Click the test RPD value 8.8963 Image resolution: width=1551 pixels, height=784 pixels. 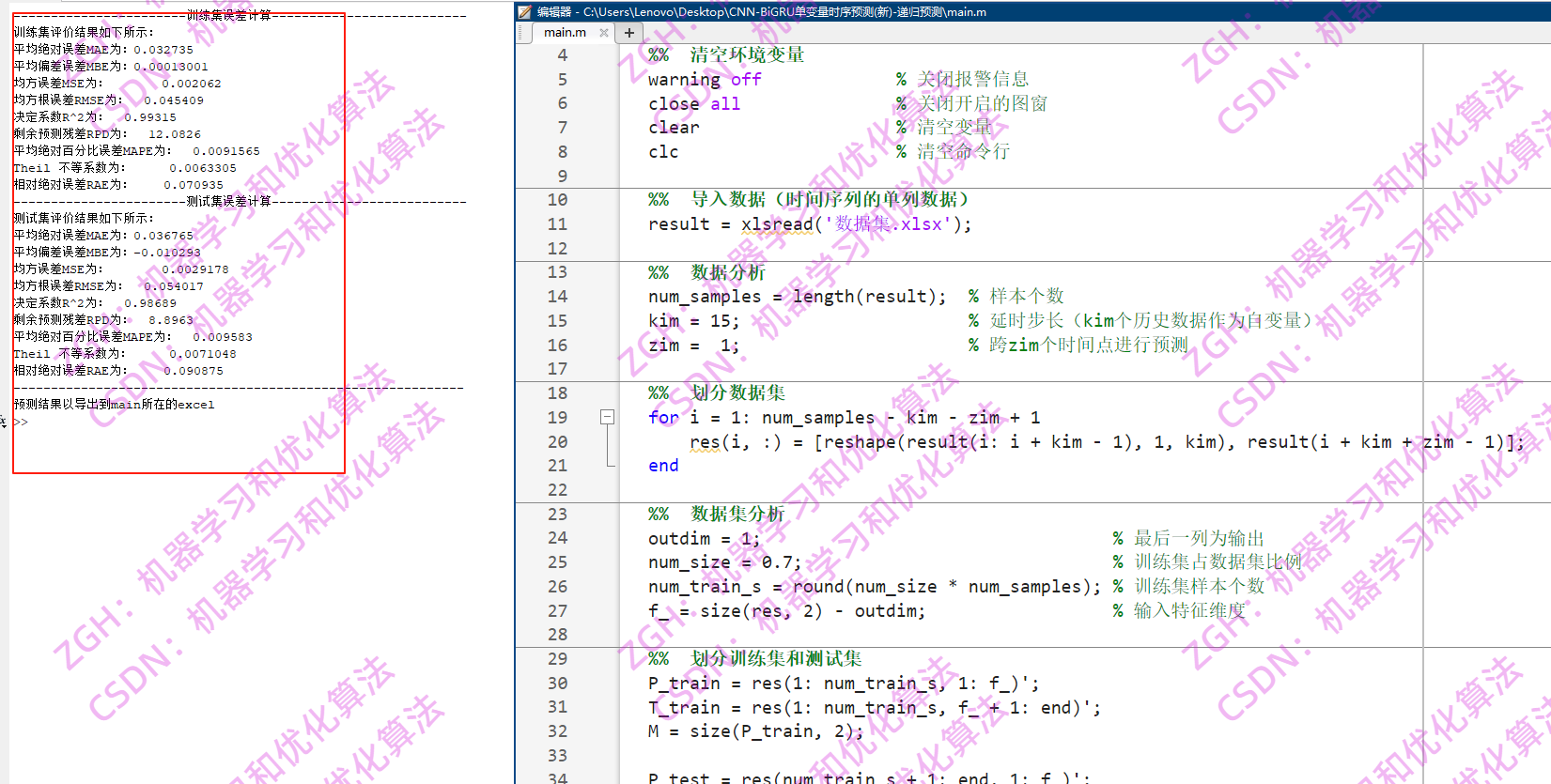[171, 320]
